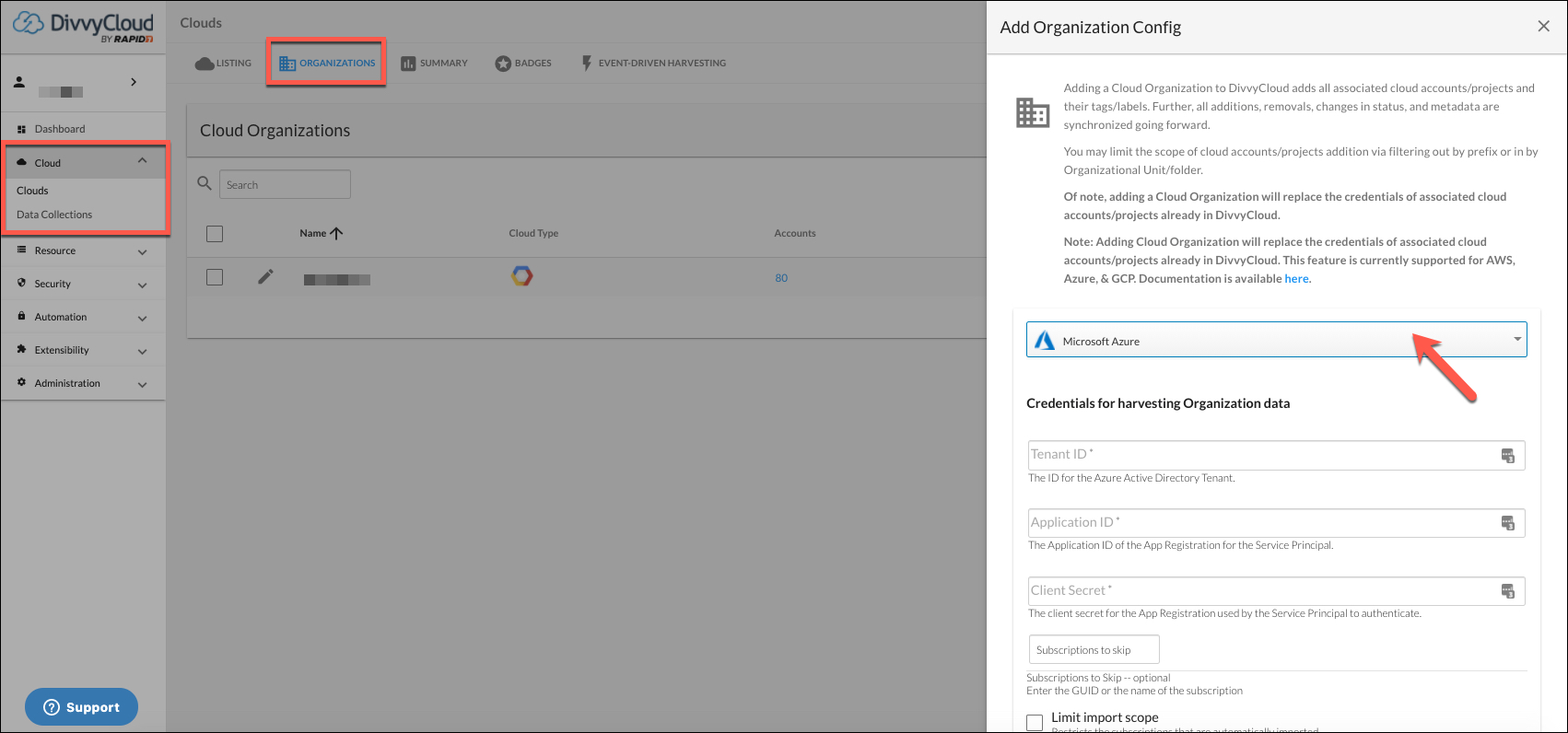This screenshot has width=1568, height=733.
Task: Click the DivvyCloud logo
Action: [83, 26]
